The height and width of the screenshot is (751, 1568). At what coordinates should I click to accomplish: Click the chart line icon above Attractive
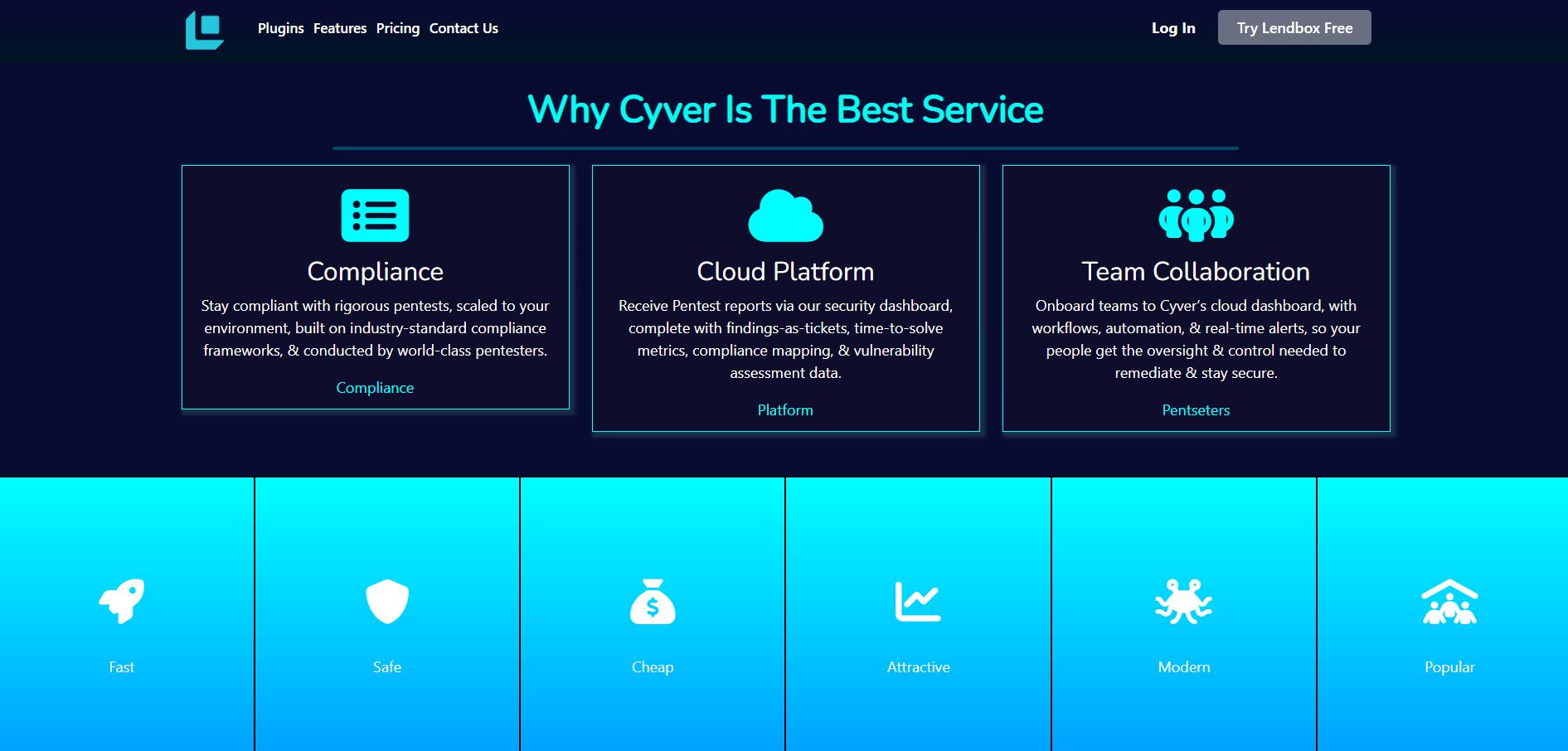tap(918, 601)
